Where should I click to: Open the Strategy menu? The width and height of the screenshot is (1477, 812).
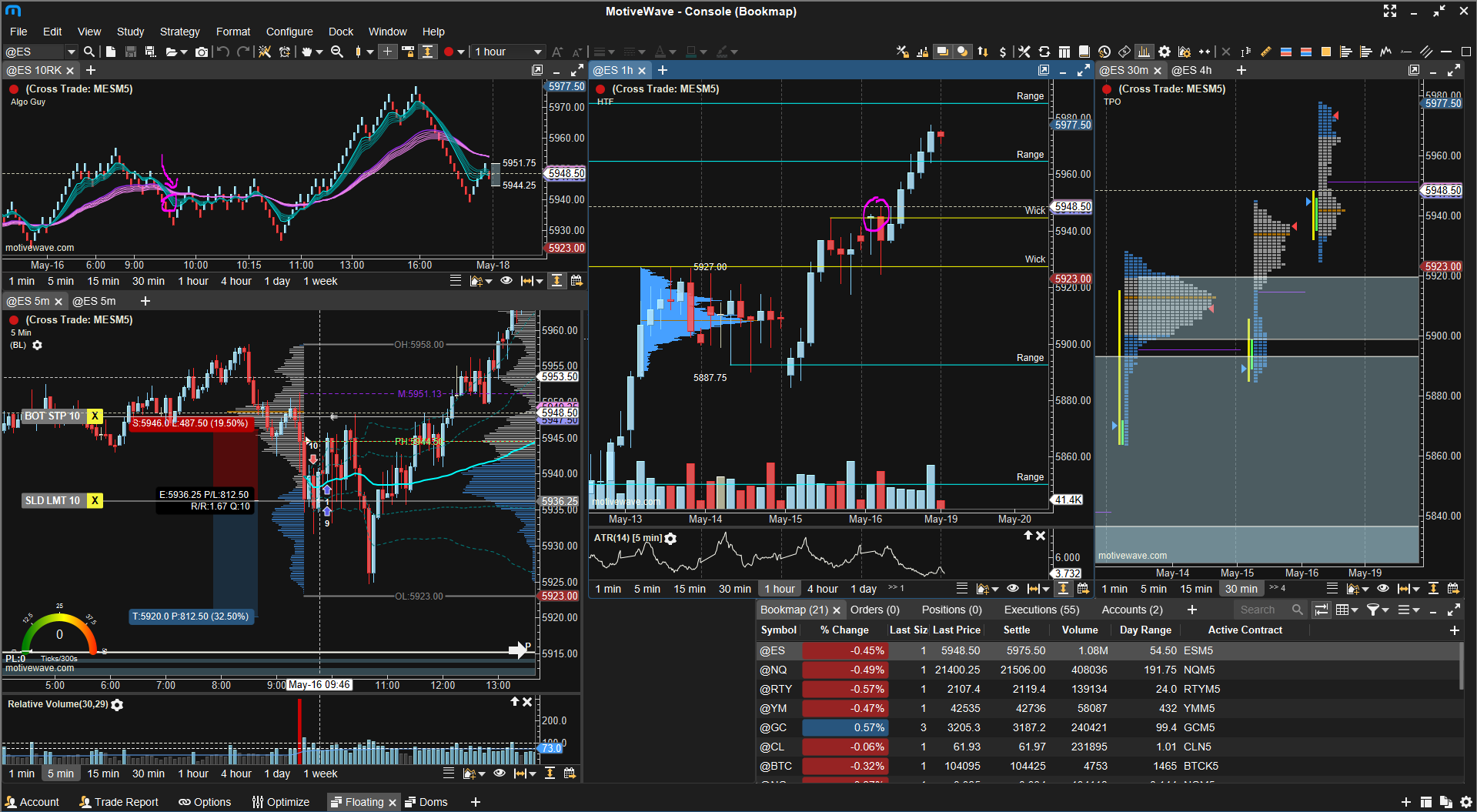coord(179,32)
